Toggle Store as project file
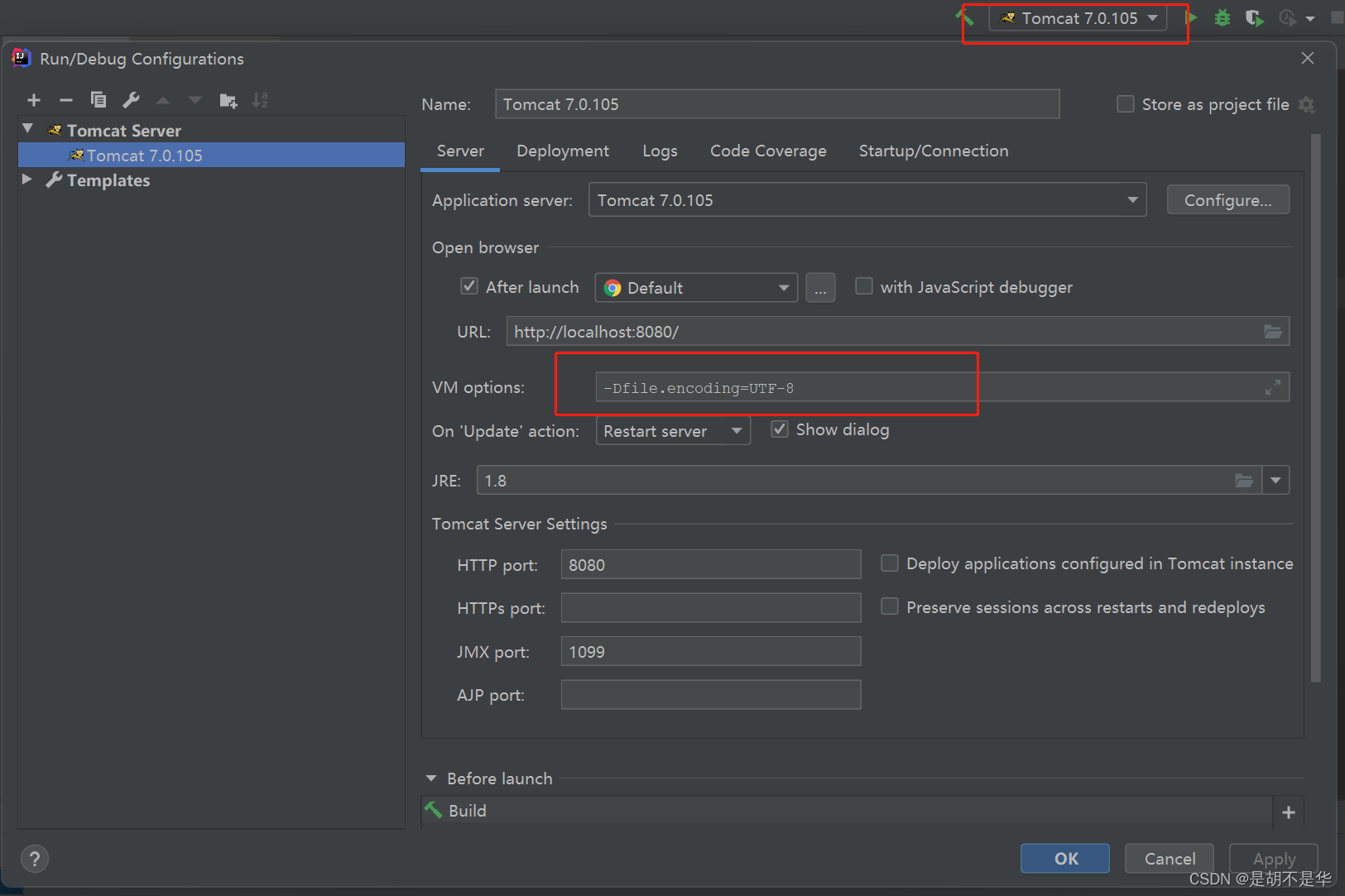Screen dimensions: 1345x896 click(x=1126, y=104)
